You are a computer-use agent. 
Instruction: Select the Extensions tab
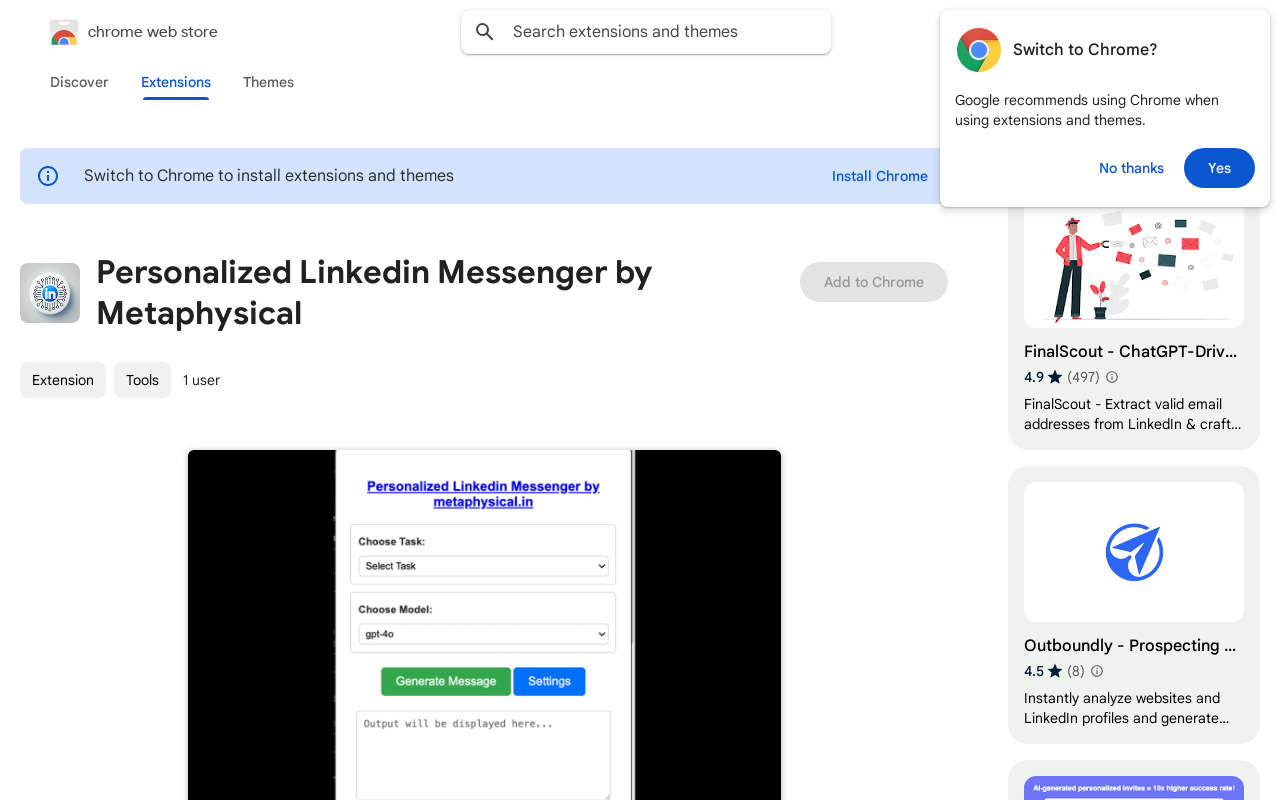pyautogui.click(x=176, y=82)
